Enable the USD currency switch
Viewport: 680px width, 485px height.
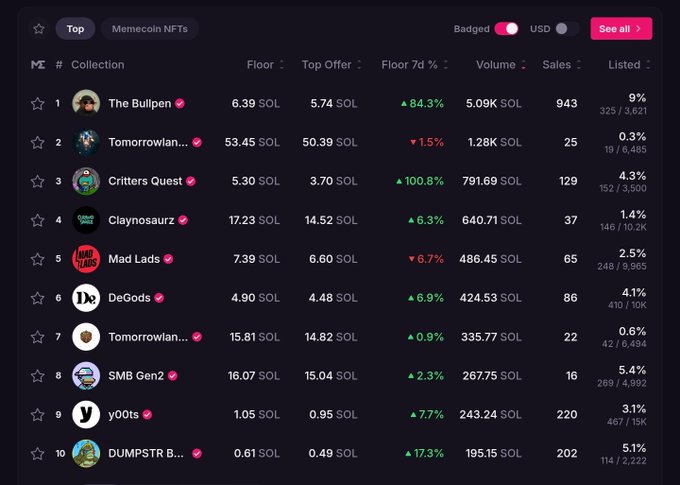point(567,29)
